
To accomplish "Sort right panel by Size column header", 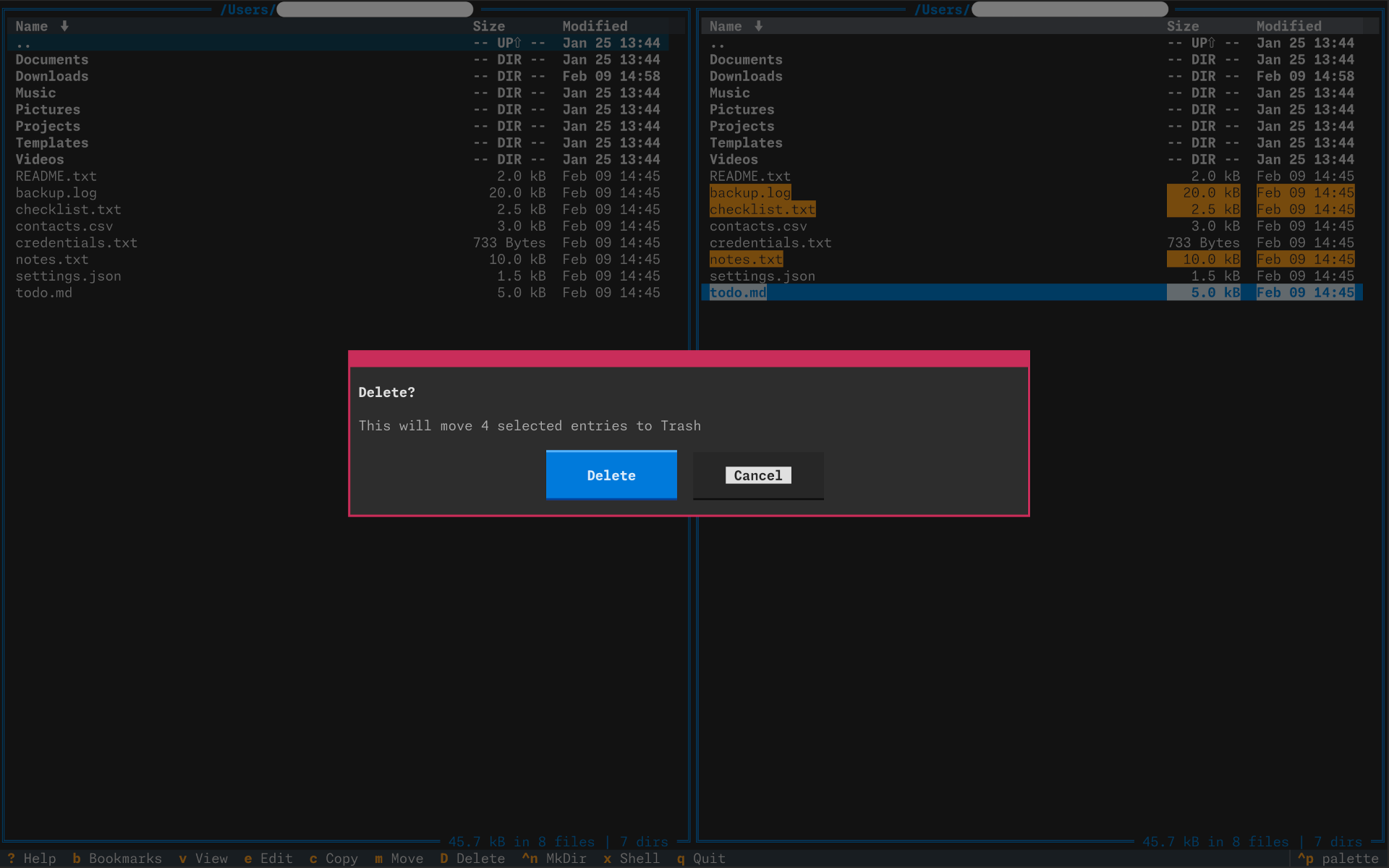I will 1183,26.
